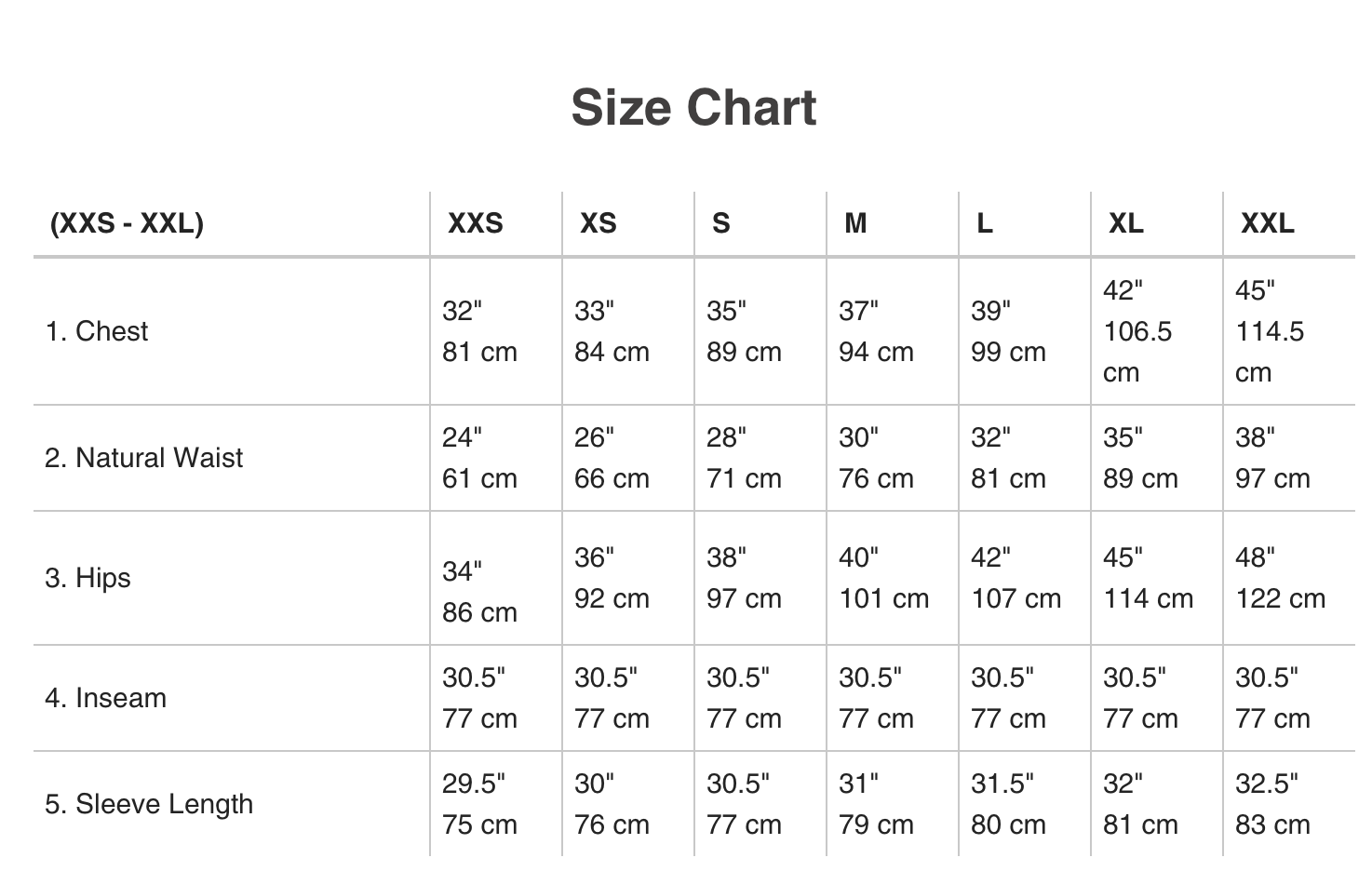Viewport: 1372px width, 871px height.
Task: Select the XXL column header
Action: [x=1267, y=223]
